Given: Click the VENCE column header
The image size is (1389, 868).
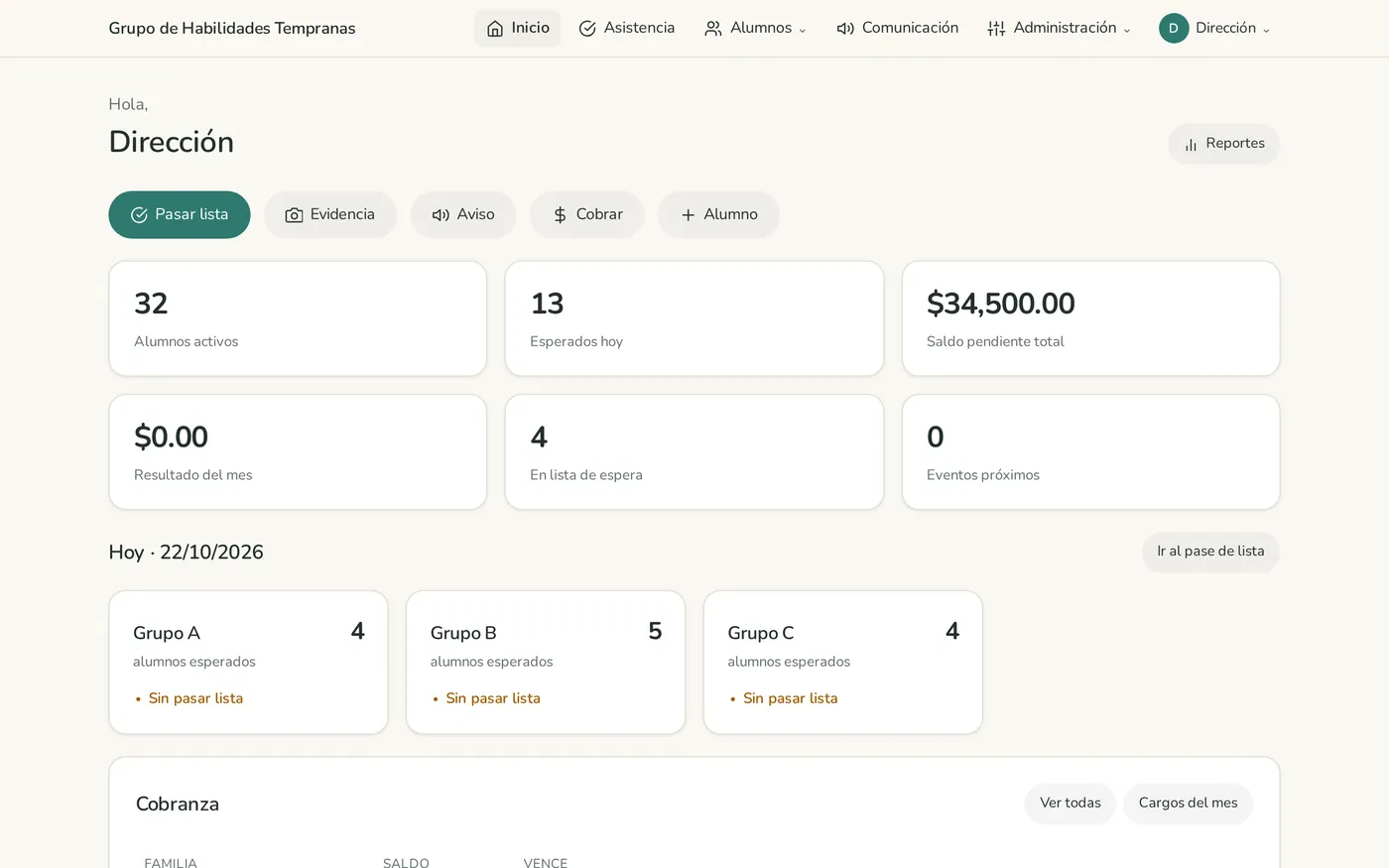Looking at the screenshot, I should 546,862.
